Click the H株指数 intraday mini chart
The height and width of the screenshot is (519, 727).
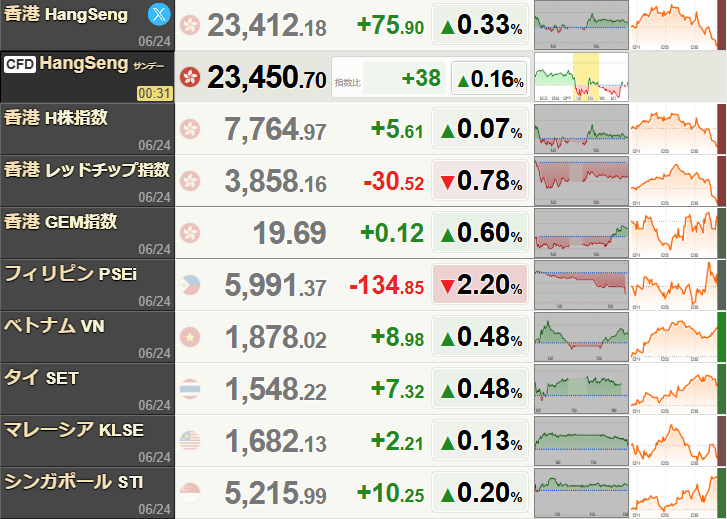tap(581, 129)
